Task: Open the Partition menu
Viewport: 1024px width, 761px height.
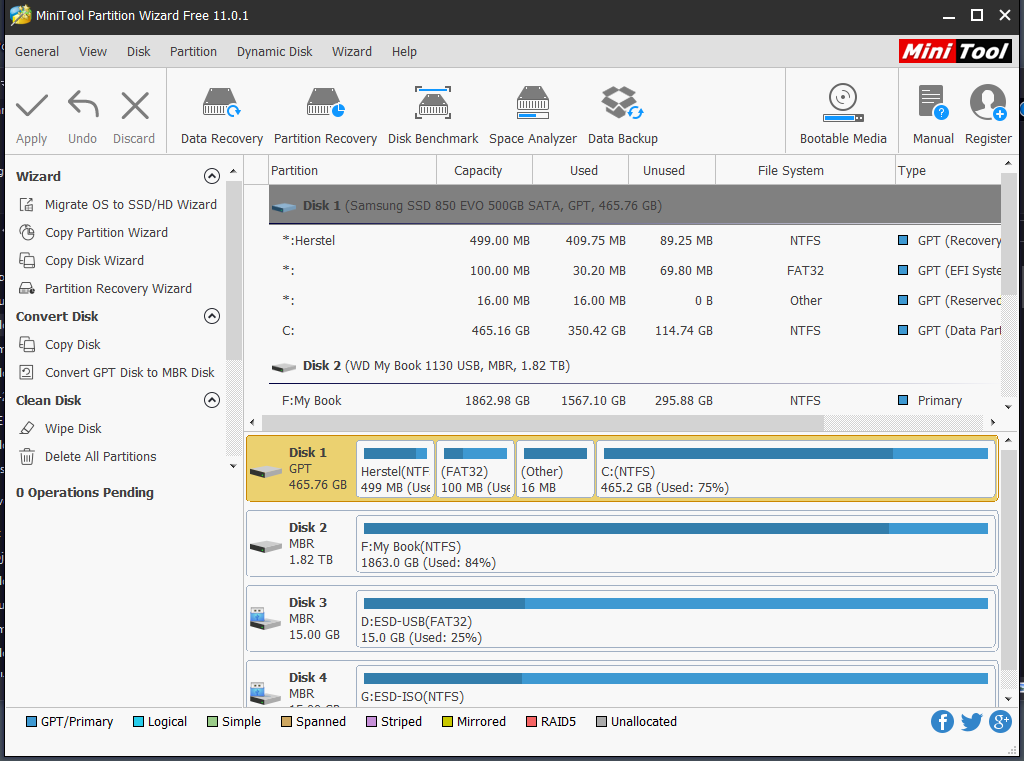Action: pos(193,52)
